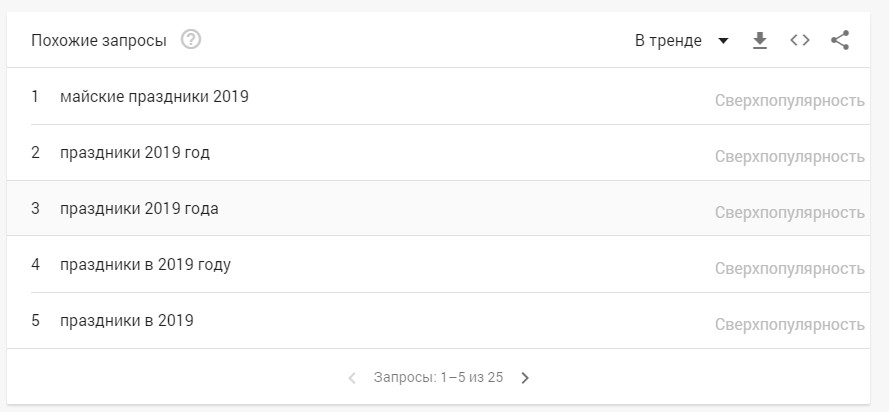Share the related queries widget
Viewport: 889px width, 412px height.
840,40
